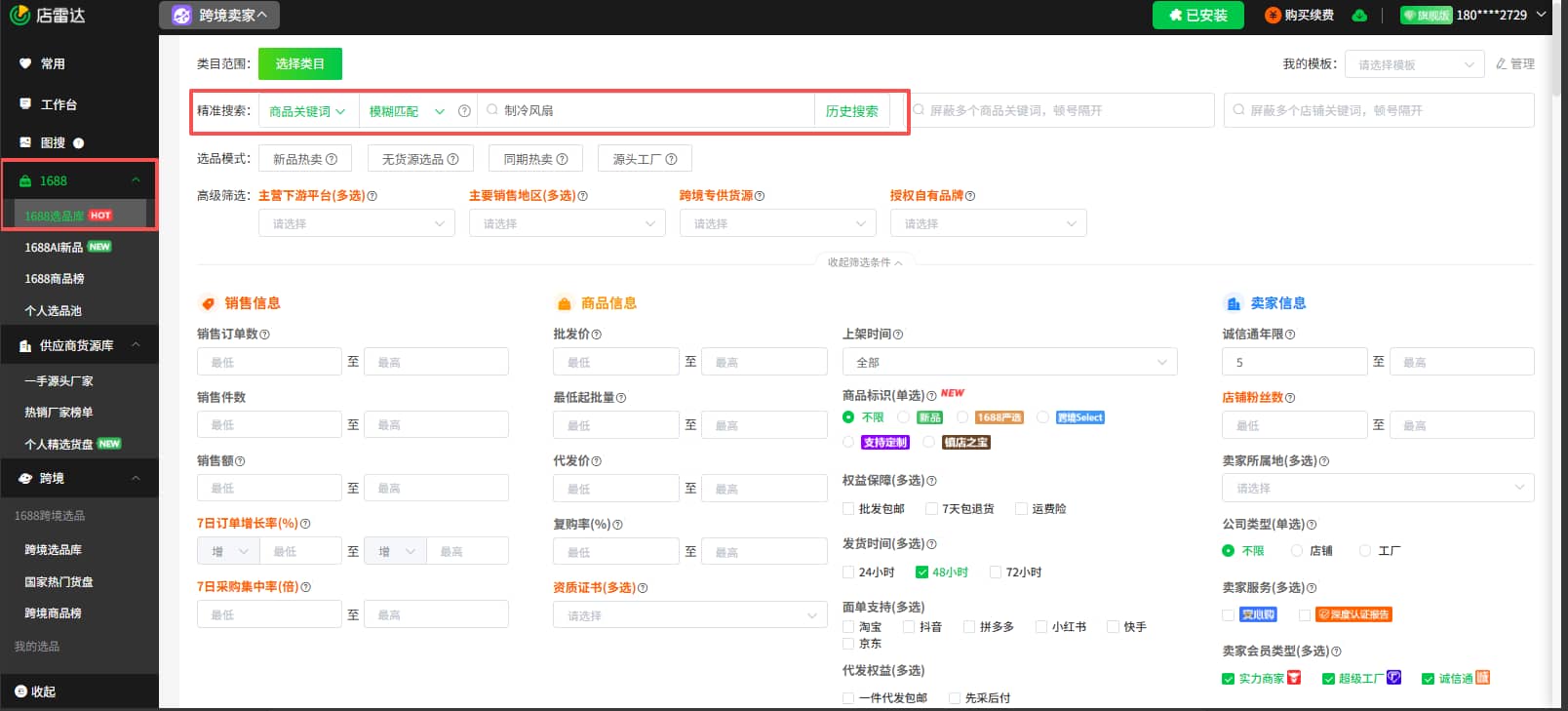
Task: Click the green 选择类目 button
Action: tap(300, 63)
